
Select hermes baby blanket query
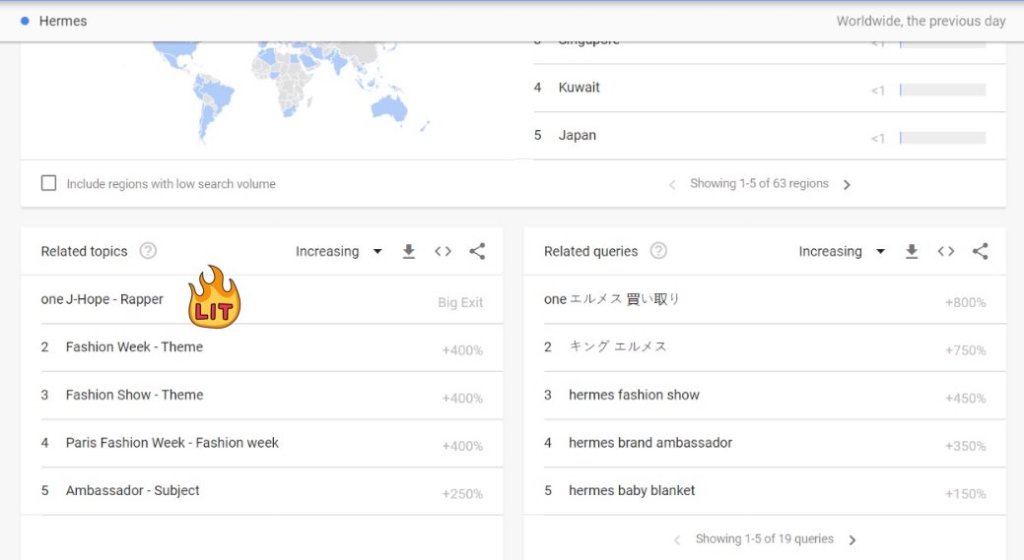[x=632, y=491]
